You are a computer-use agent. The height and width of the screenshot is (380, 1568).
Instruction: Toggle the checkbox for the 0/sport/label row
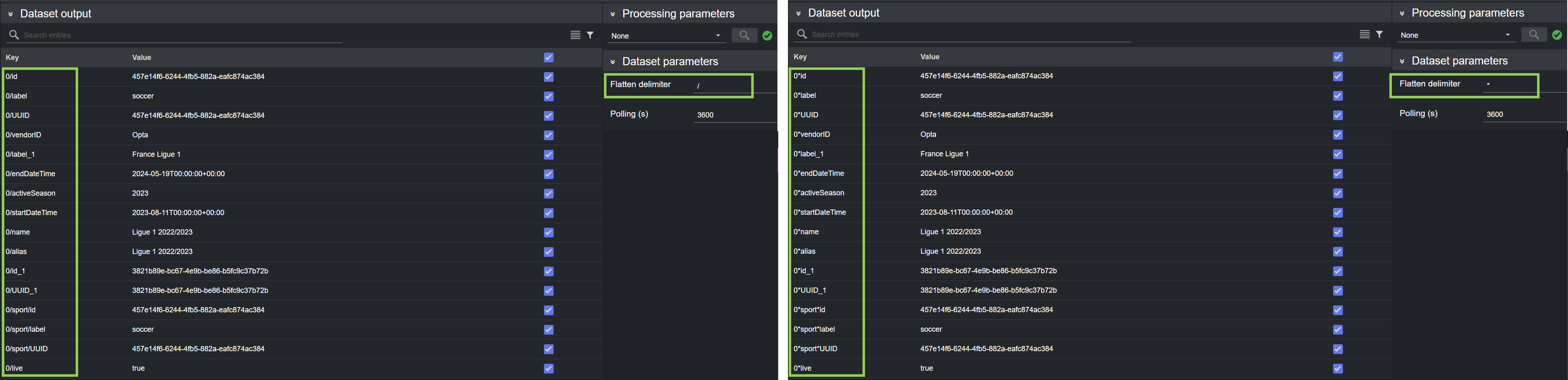click(x=548, y=330)
